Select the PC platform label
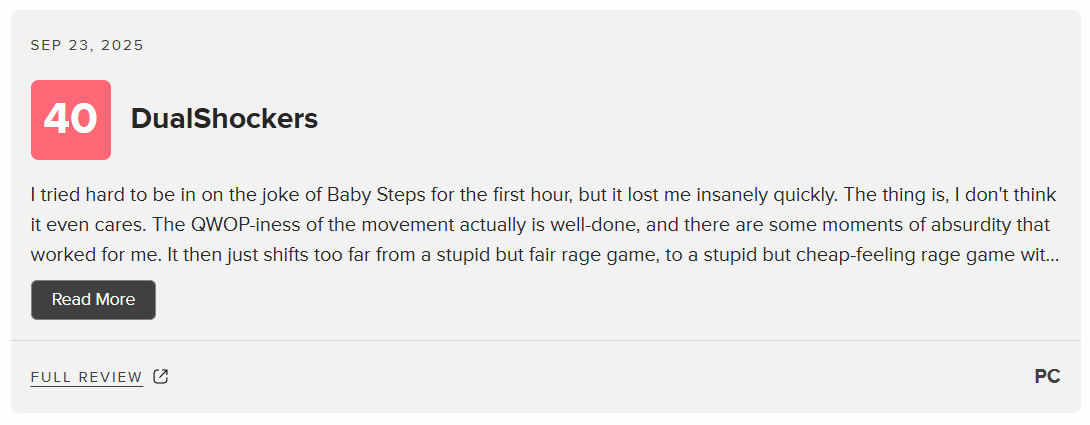Image resolution: width=1090 pixels, height=425 pixels. [x=1047, y=377]
